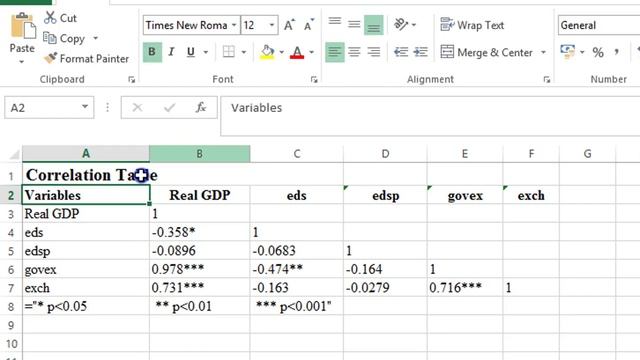This screenshot has width=640, height=360.
Task: Click the Copy icon
Action: click(x=49, y=38)
